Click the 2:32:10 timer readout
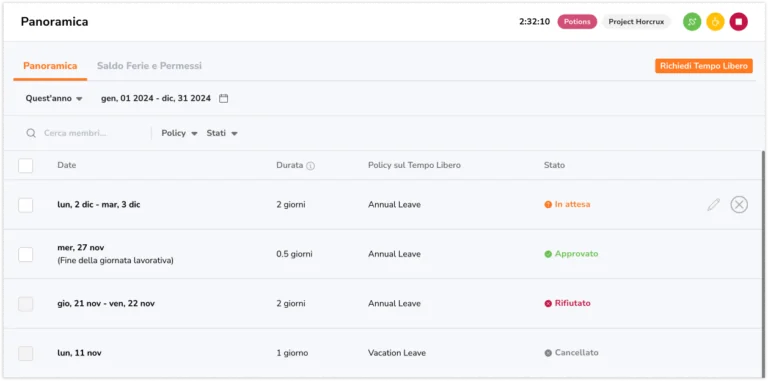 point(534,22)
